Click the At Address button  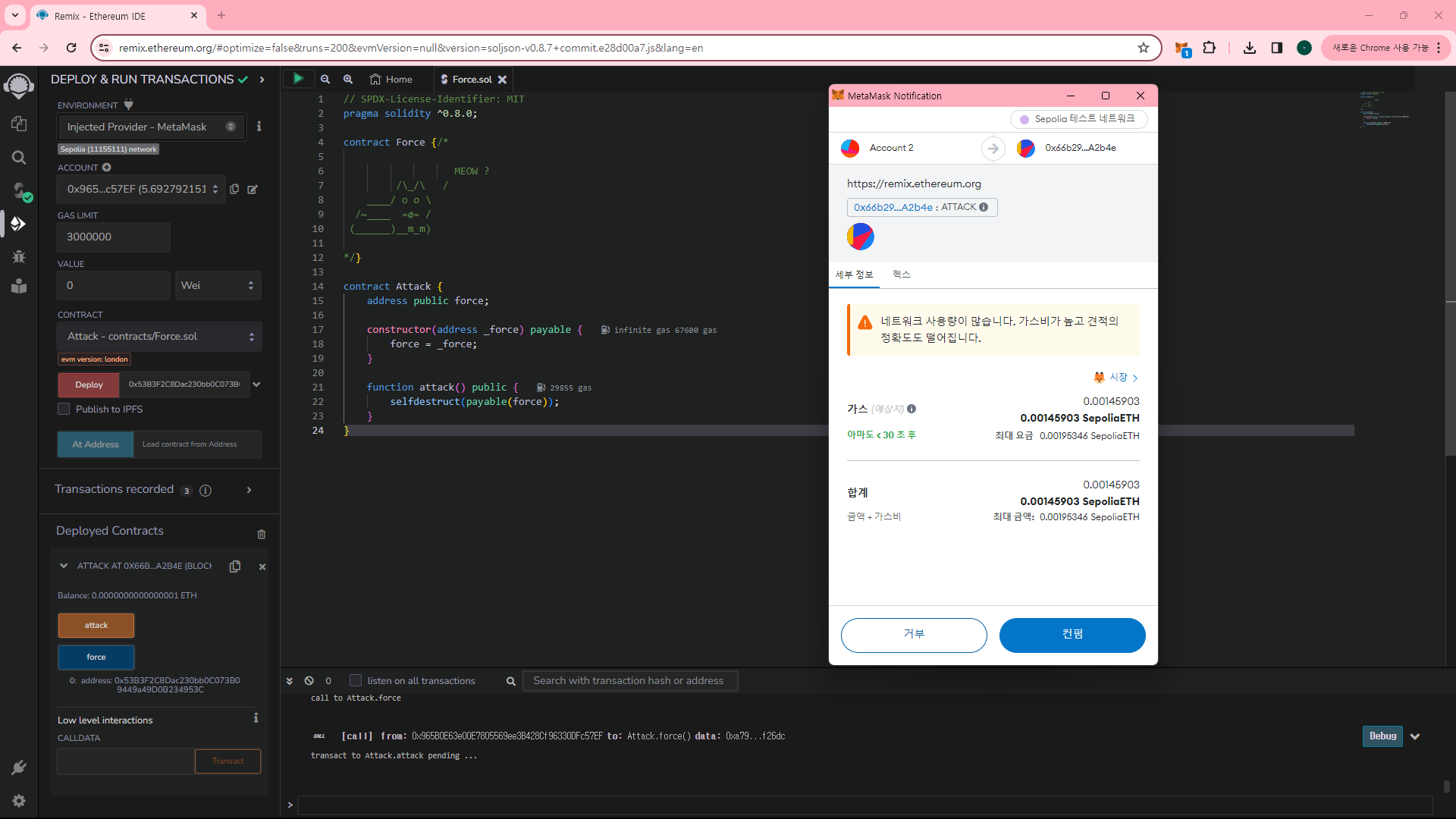point(96,444)
